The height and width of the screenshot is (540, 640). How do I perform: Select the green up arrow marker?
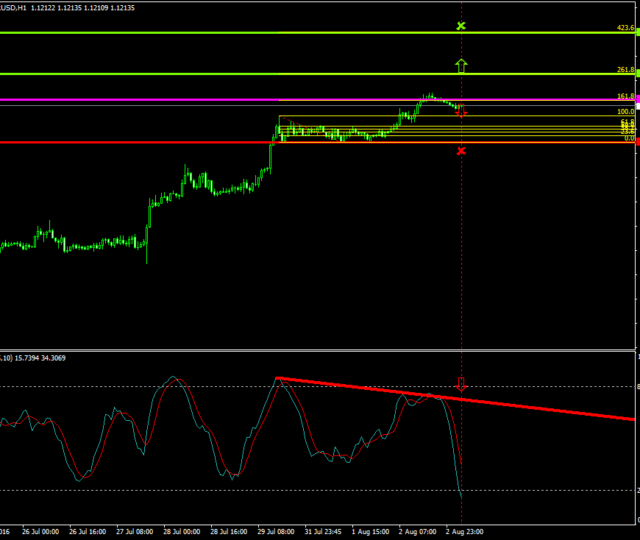tap(461, 66)
